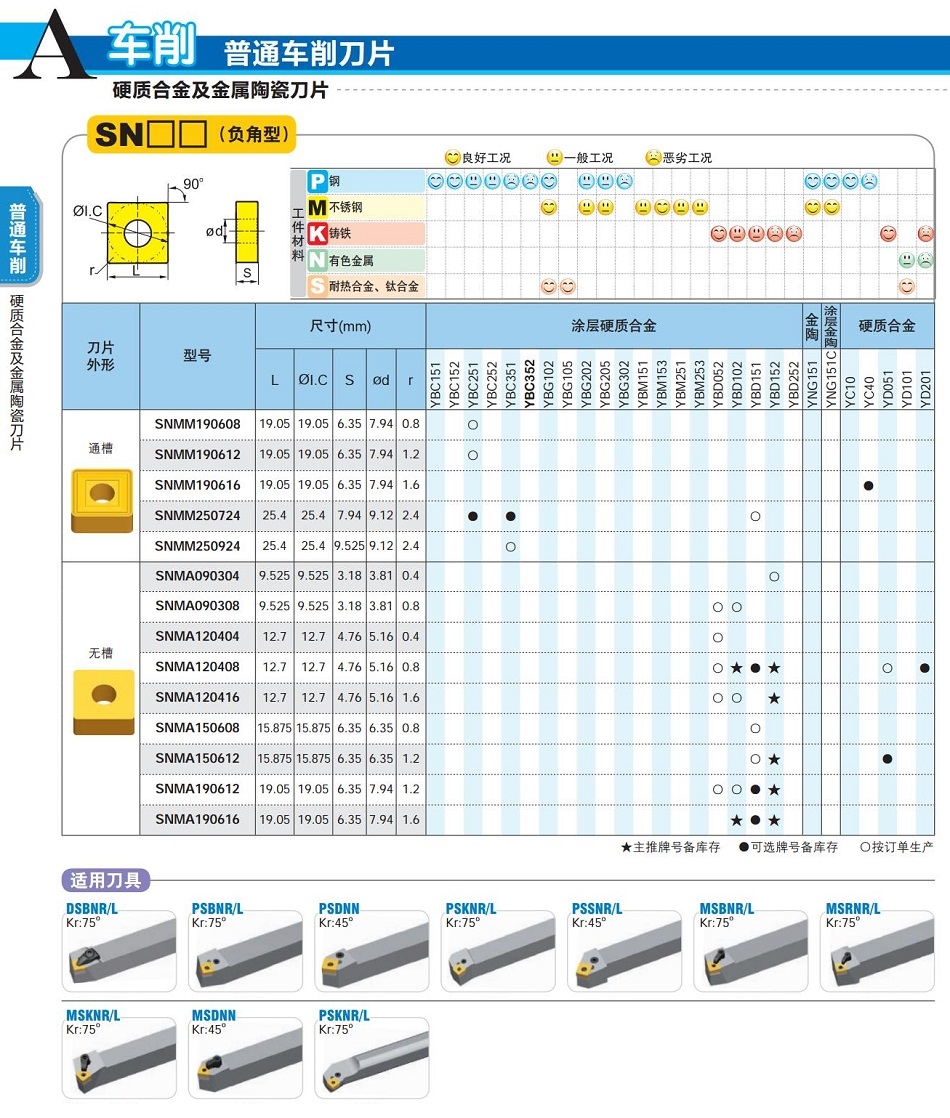Select model SNMA120408

(x=198, y=667)
